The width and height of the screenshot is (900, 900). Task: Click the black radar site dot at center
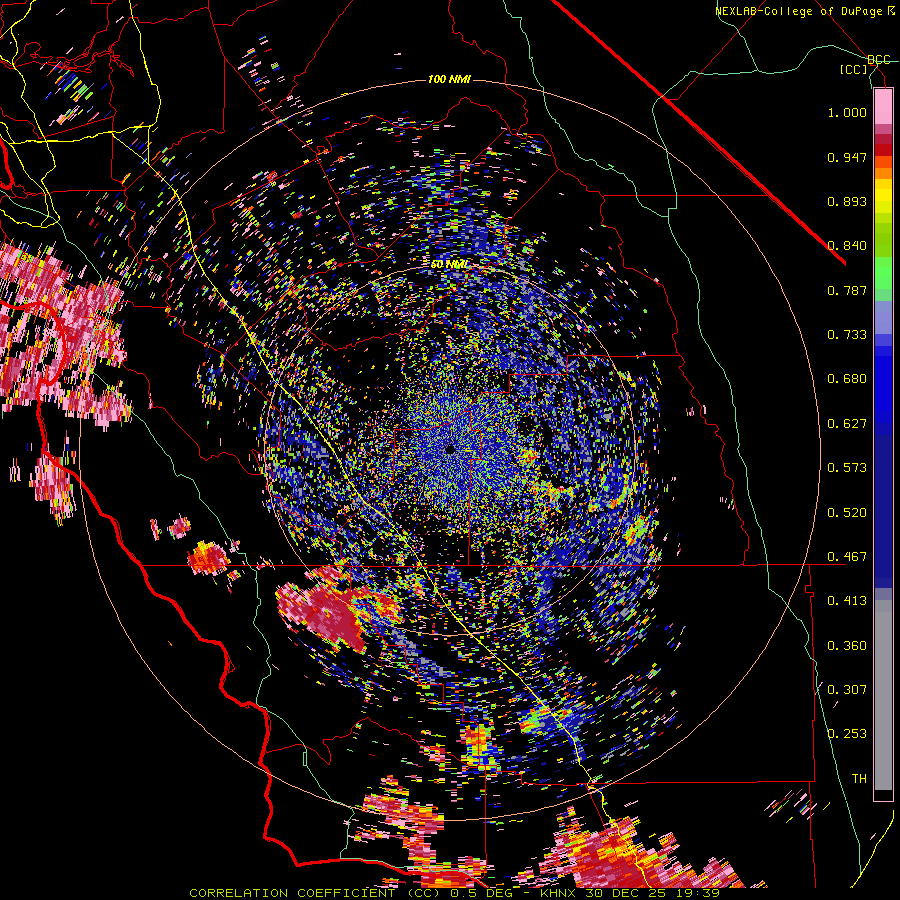pos(450,449)
